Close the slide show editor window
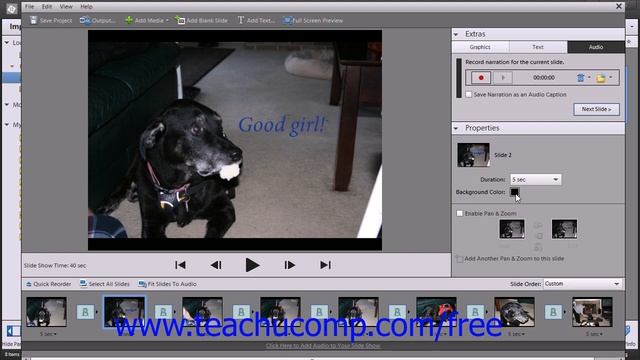Image resolution: width=640 pixels, height=360 pixels. click(x=619, y=6)
